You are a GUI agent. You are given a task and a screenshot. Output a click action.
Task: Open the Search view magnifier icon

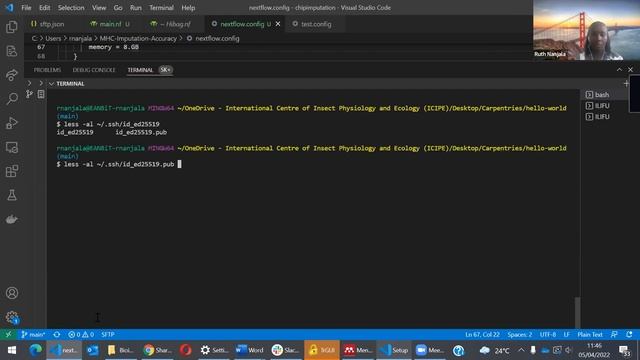pyautogui.click(x=12, y=98)
